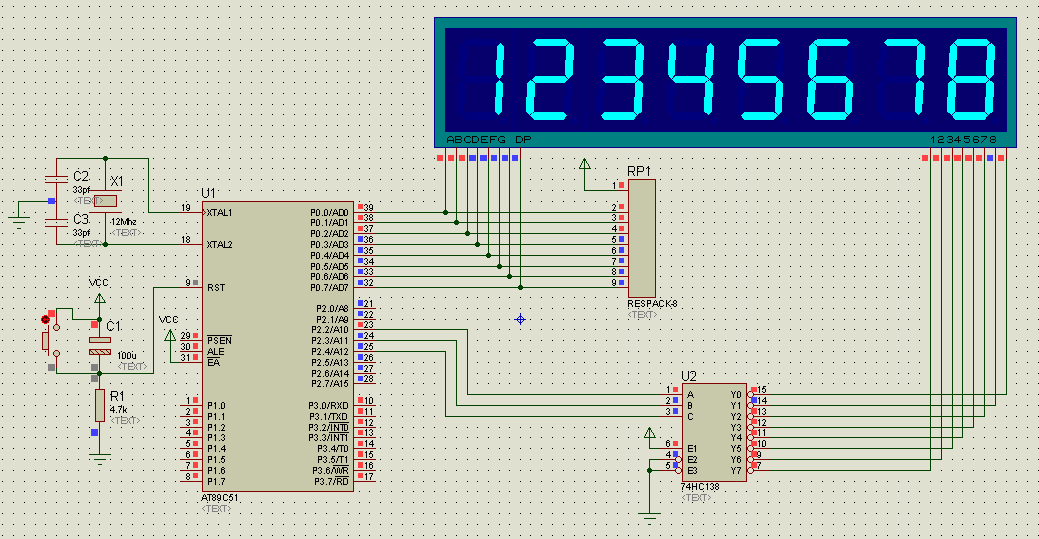The height and width of the screenshot is (539, 1039).
Task: Click the 74HC138 part name text
Action: (x=700, y=487)
